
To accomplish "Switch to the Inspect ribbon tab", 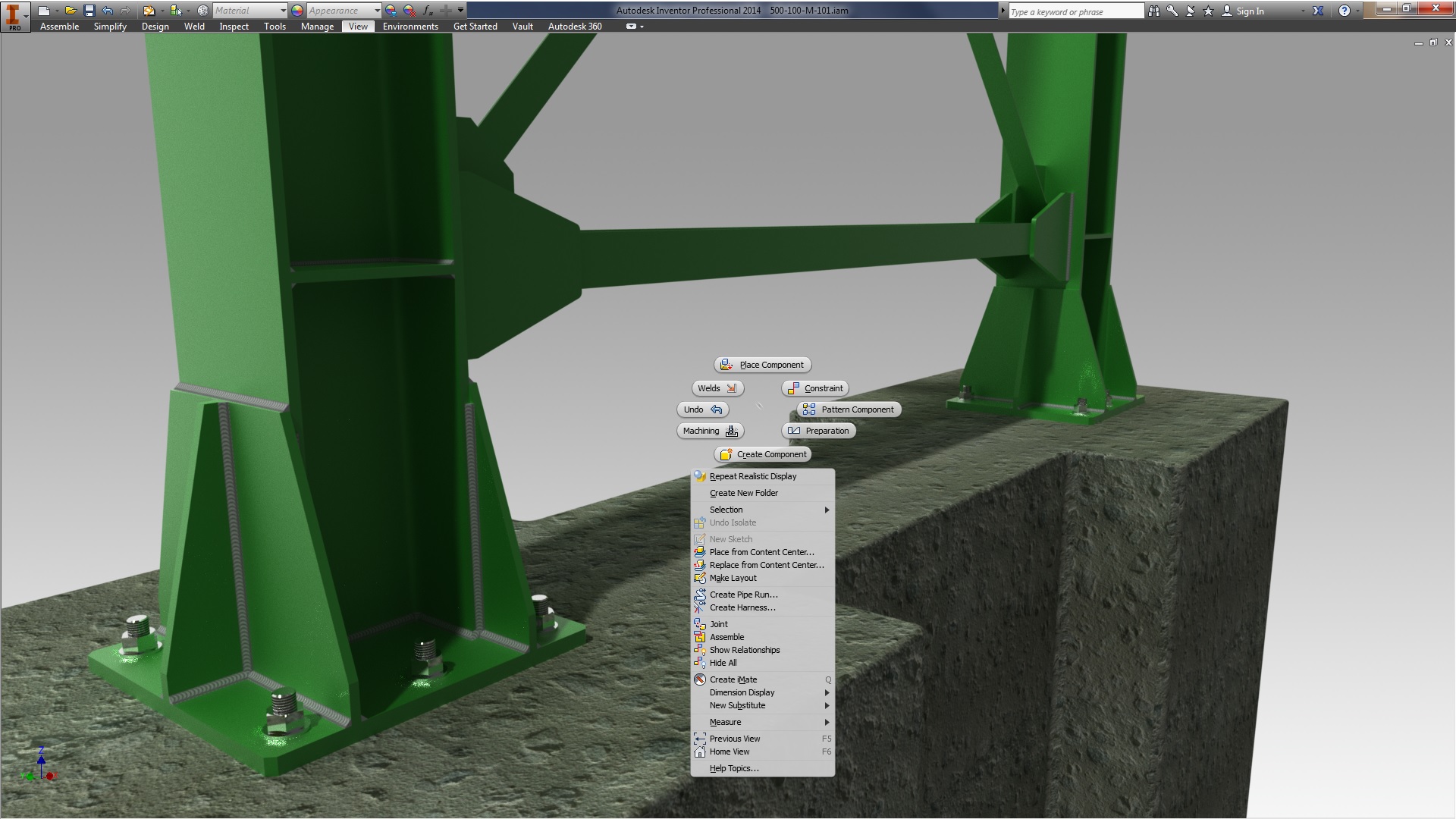I will (x=234, y=27).
